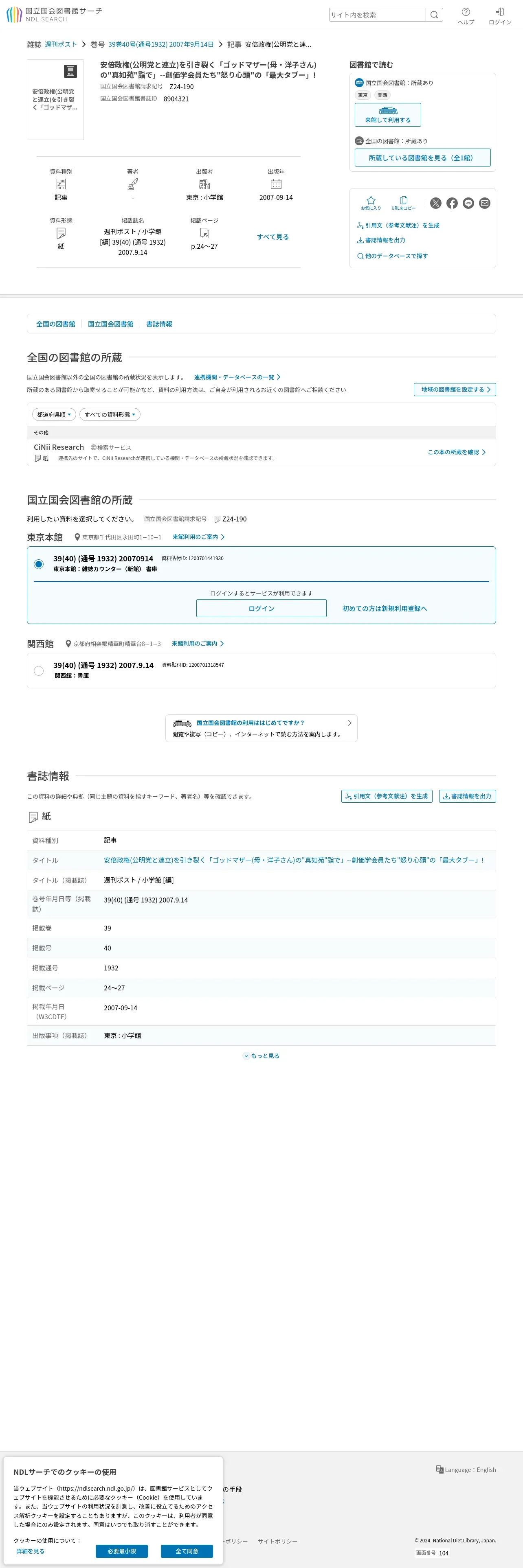Viewport: 523px width, 1568px height.
Task: Share on X (Twitter) icon
Action: coord(436,203)
